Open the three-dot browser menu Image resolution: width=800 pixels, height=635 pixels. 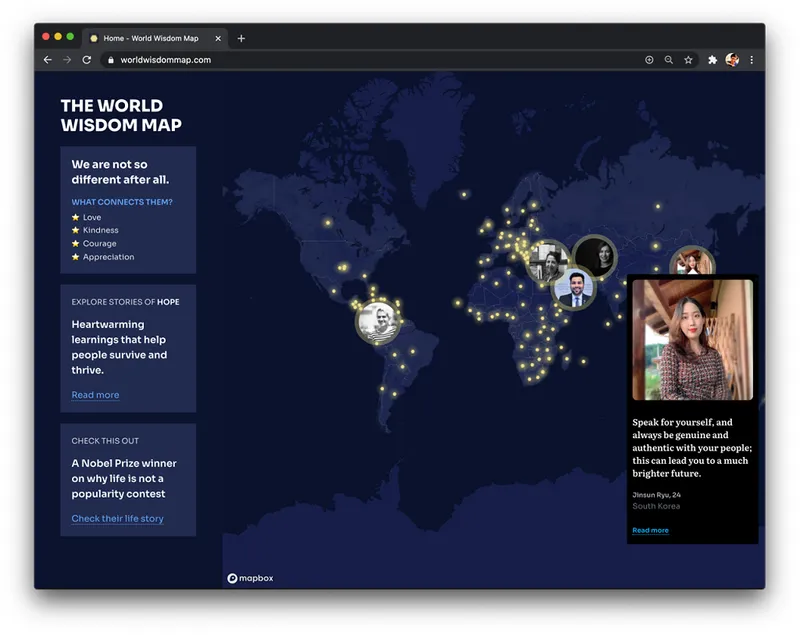tap(751, 59)
